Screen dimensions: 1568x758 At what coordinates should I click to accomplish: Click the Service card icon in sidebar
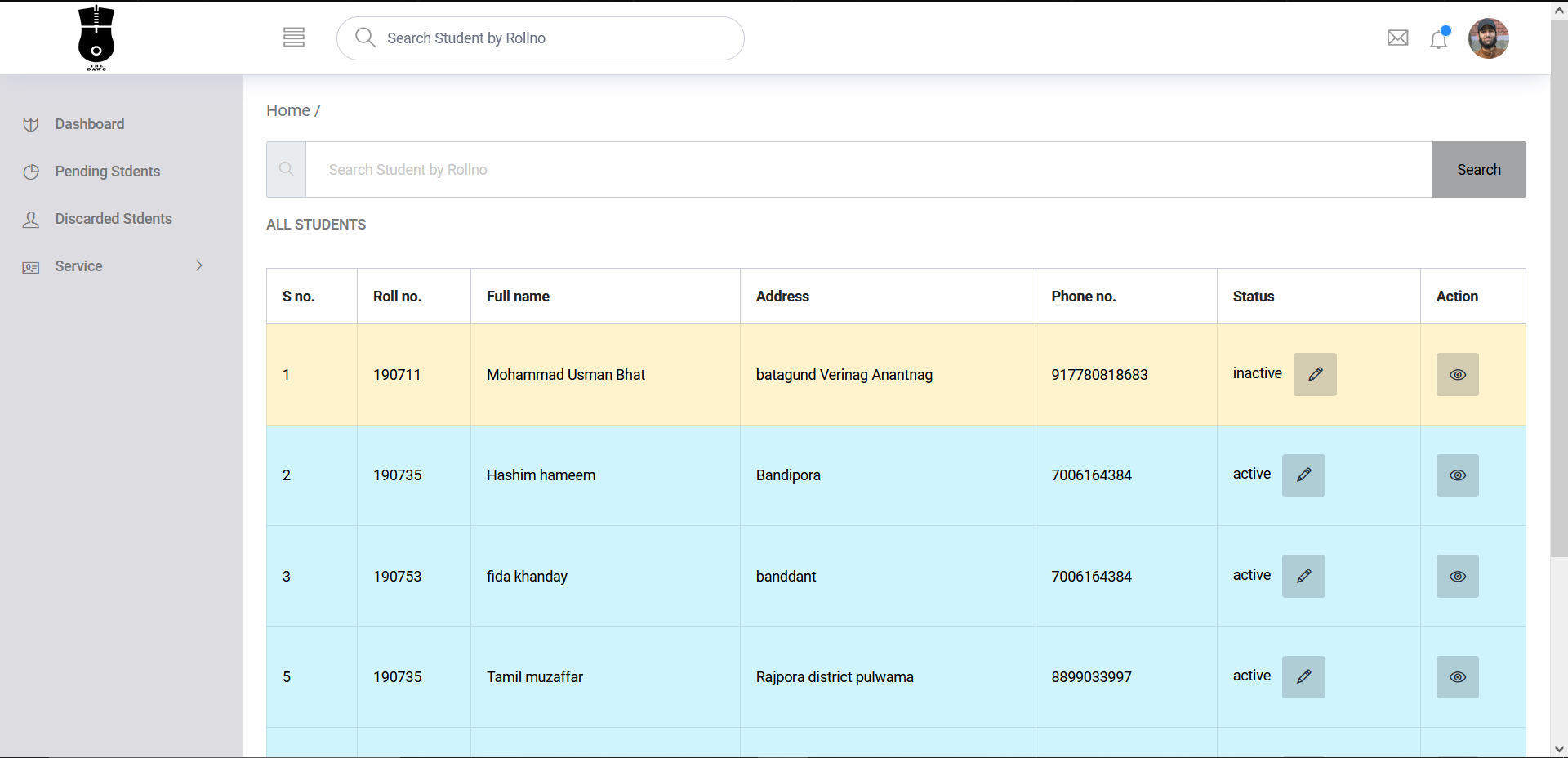(31, 267)
